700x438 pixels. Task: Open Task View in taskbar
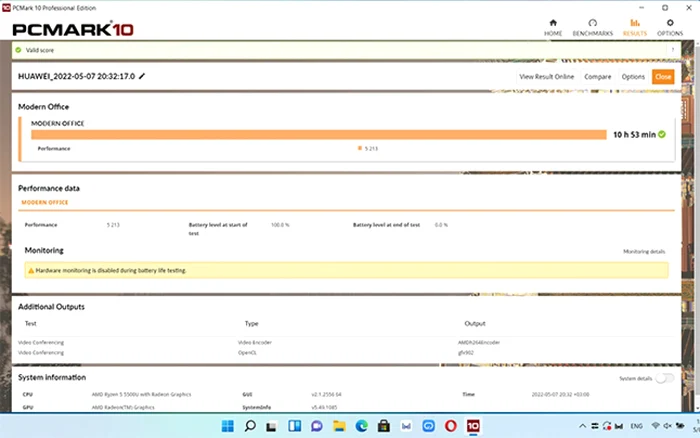coord(271,426)
